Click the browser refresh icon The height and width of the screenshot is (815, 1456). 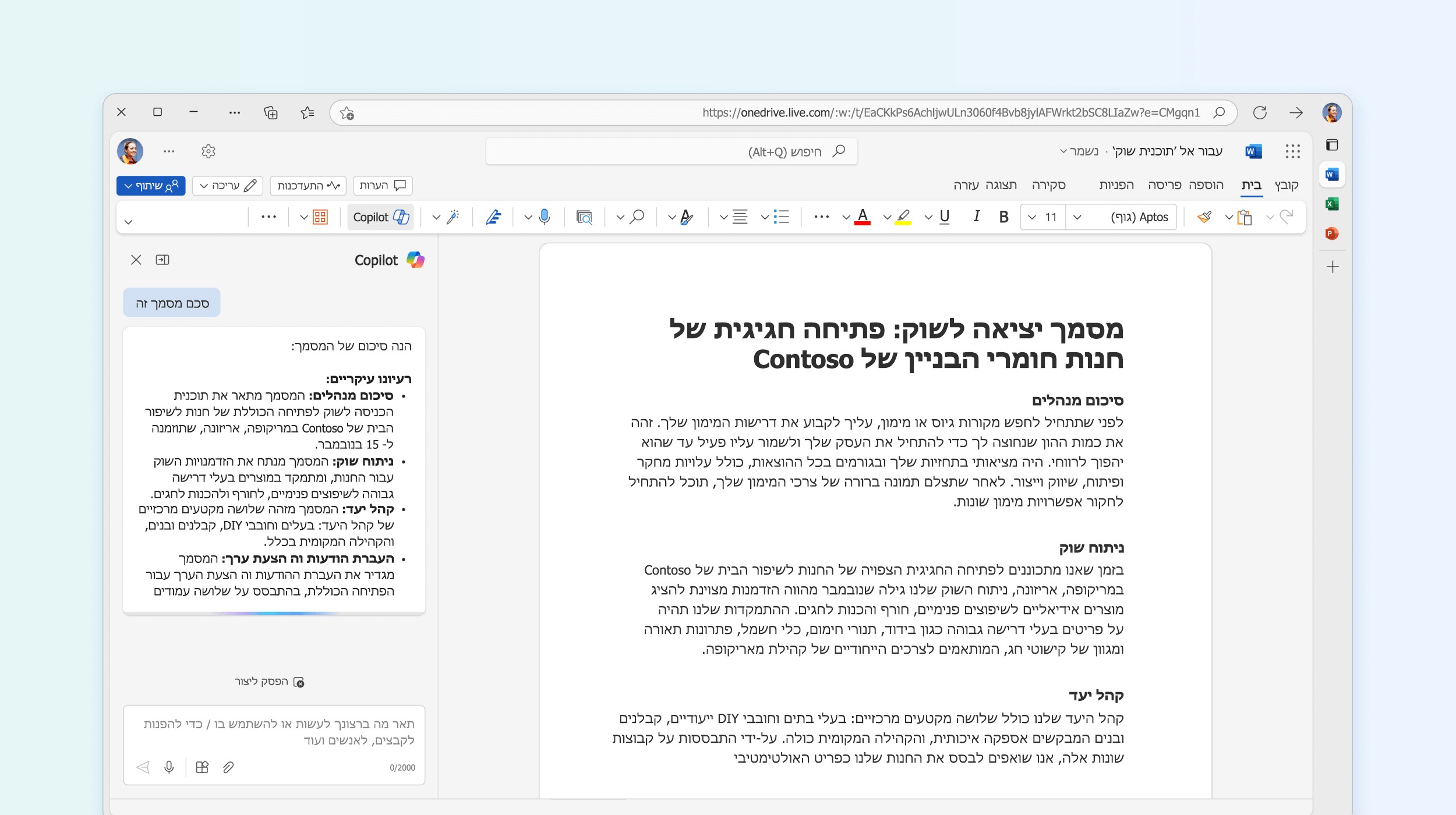(x=1260, y=112)
